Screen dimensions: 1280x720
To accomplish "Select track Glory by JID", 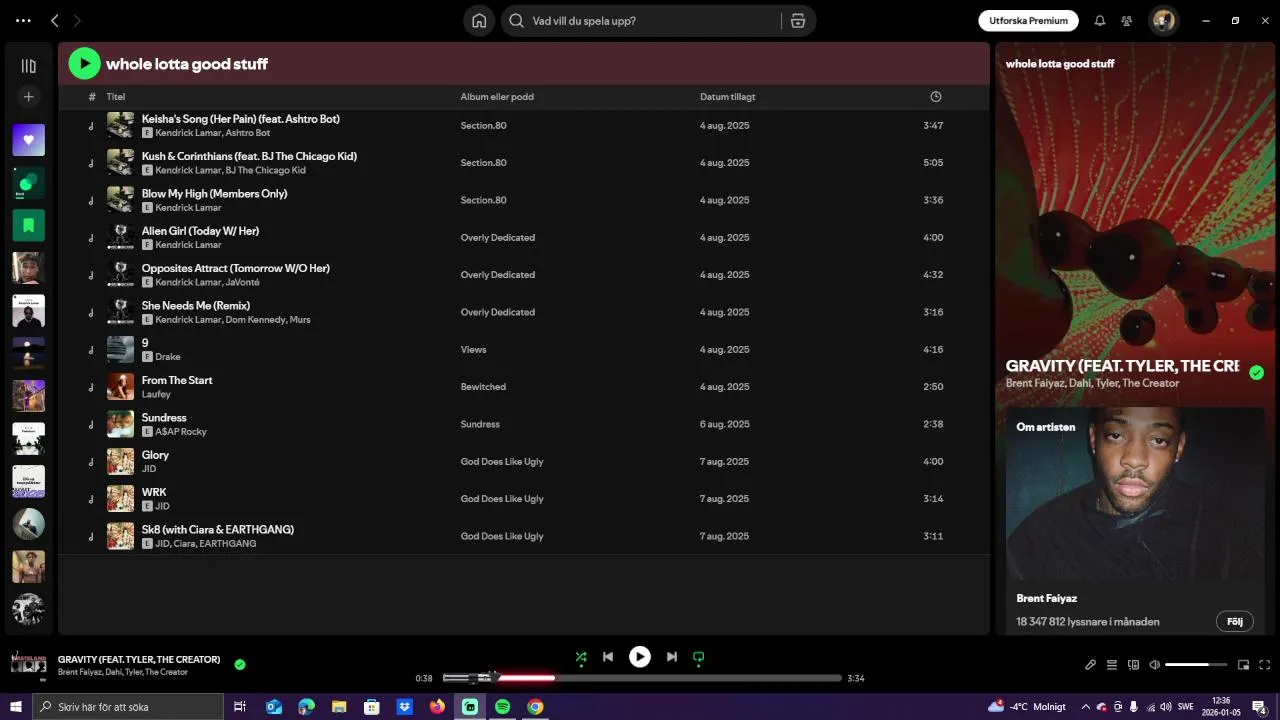I will (x=524, y=462).
